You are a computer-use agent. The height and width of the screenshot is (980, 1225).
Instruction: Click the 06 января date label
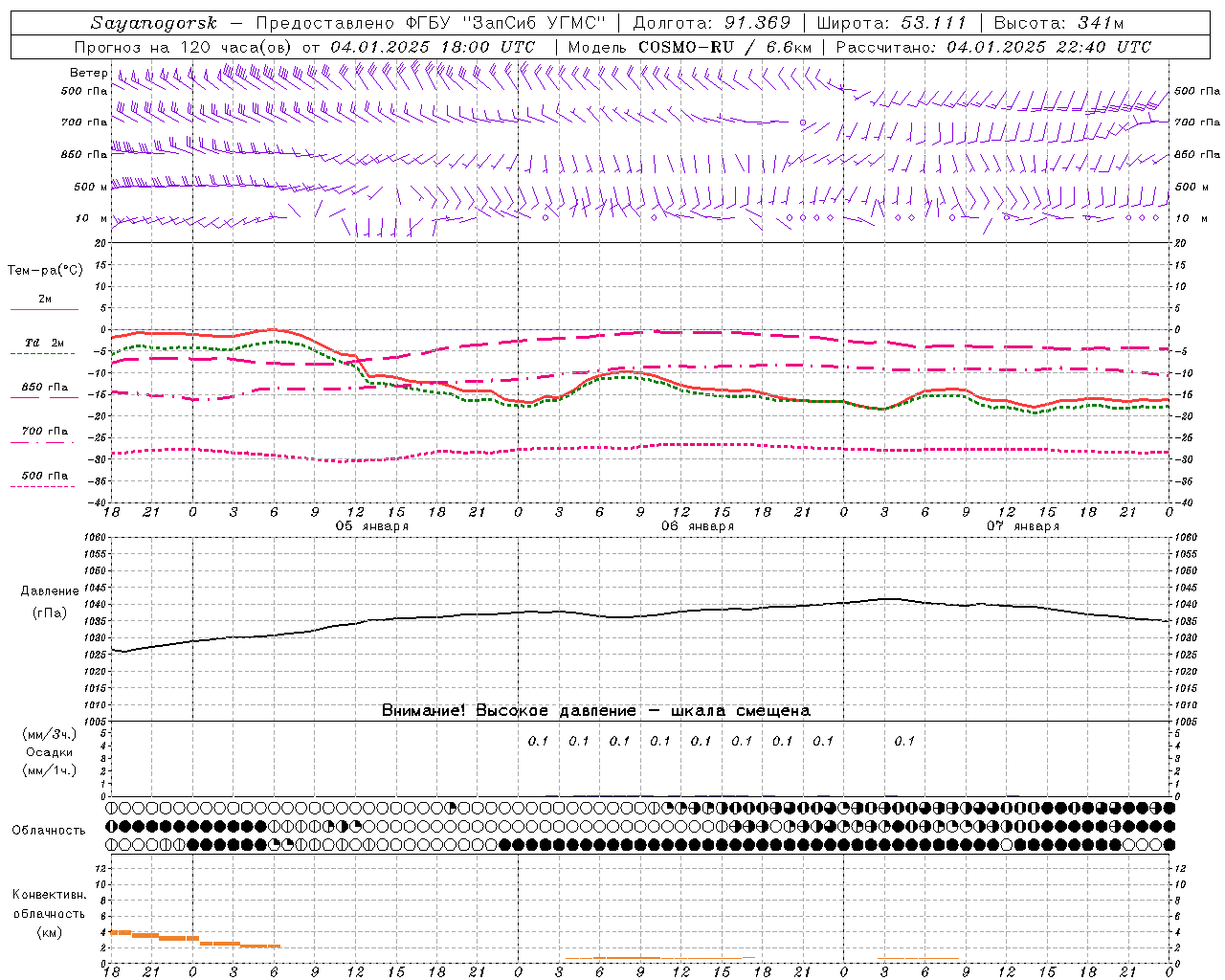click(x=698, y=526)
